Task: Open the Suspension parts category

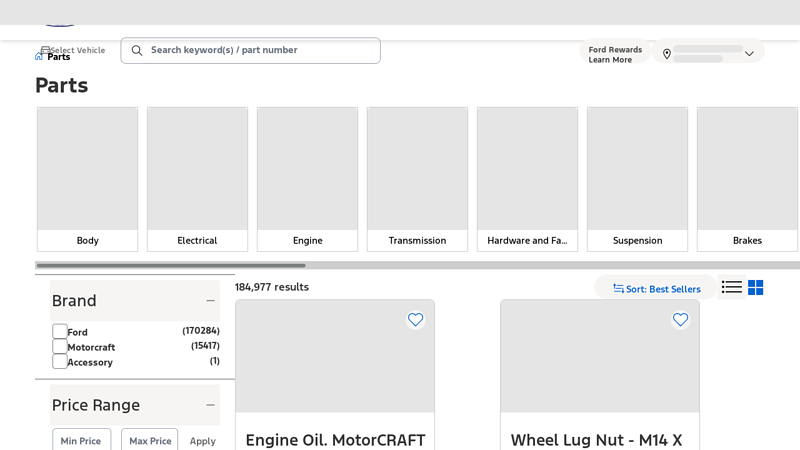Action: (x=637, y=179)
